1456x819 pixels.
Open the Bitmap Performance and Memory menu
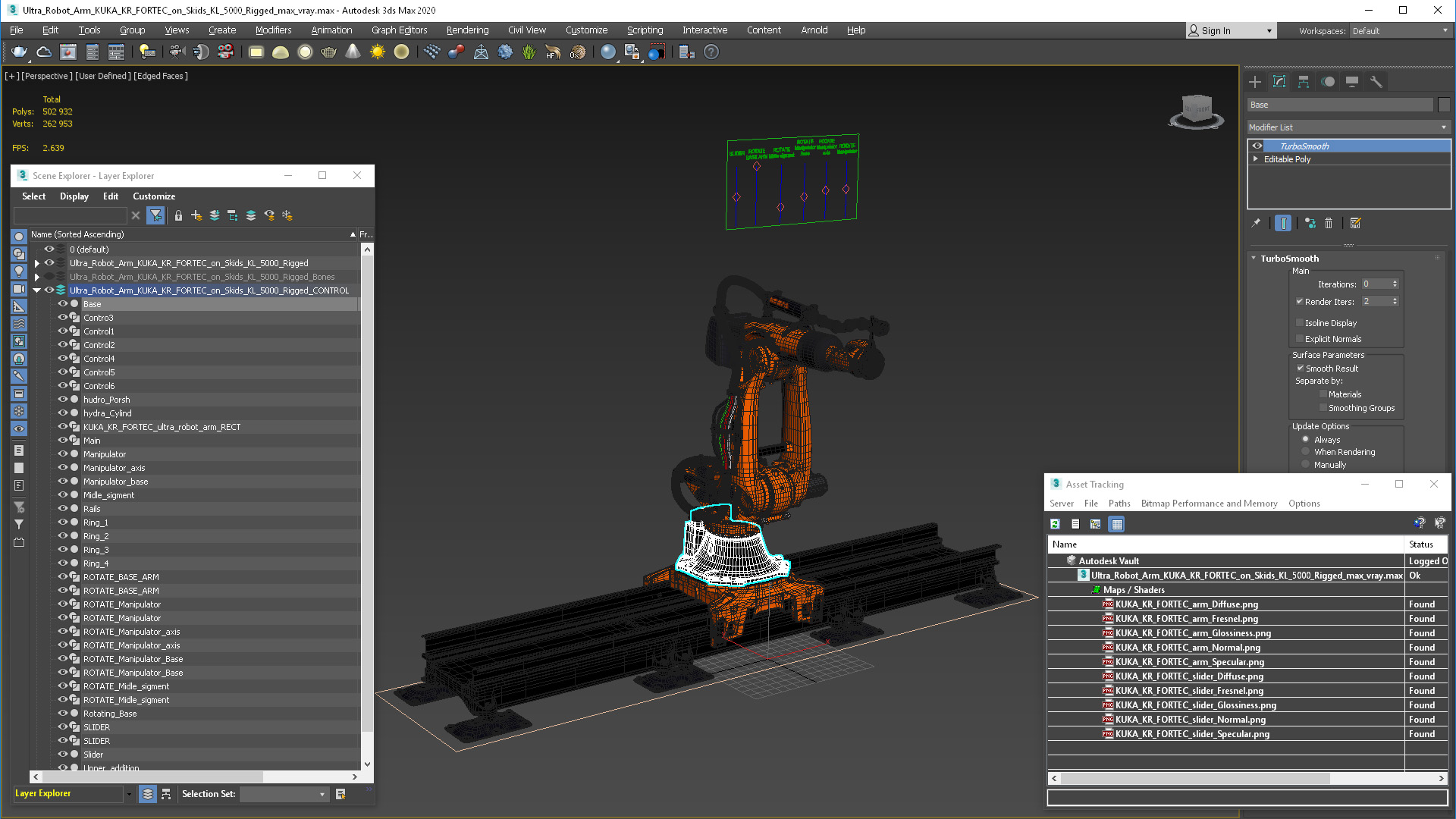[x=1209, y=504]
